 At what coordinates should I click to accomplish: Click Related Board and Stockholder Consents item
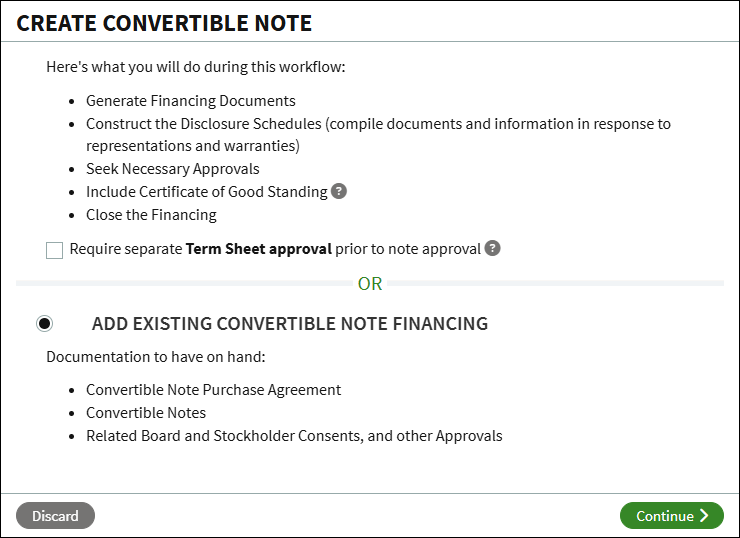tap(294, 436)
